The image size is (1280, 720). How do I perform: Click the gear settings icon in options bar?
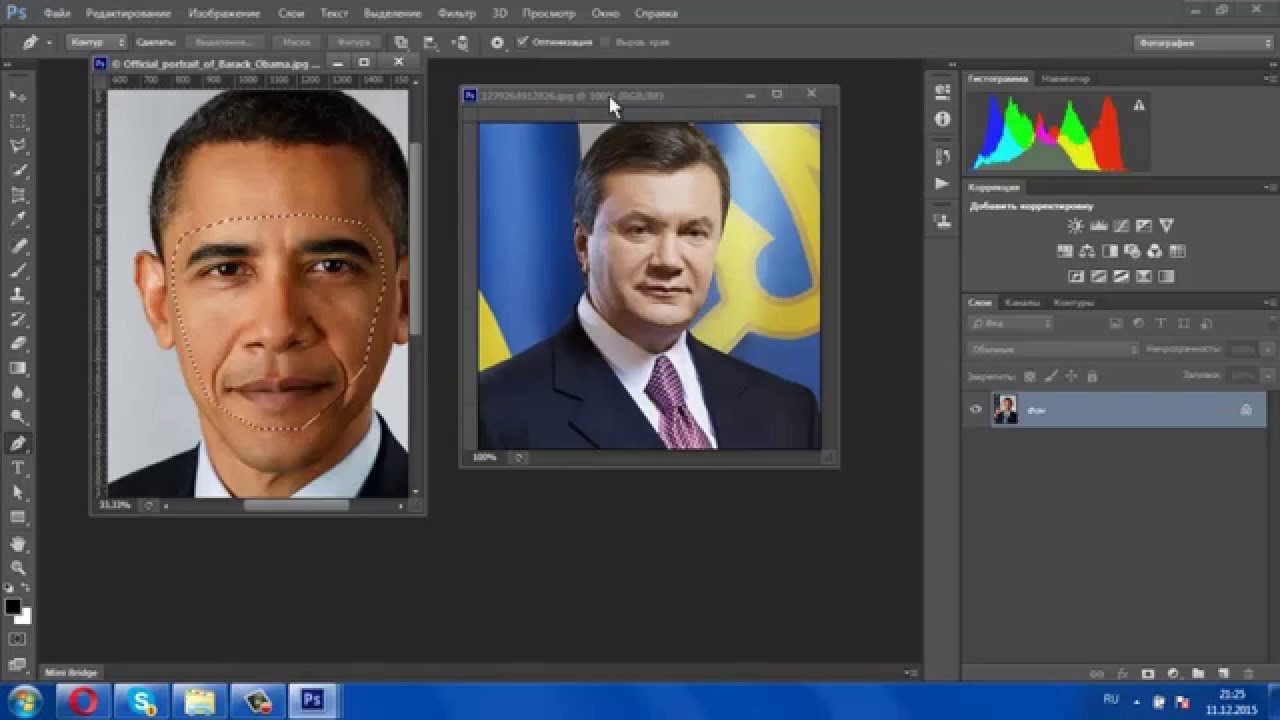tap(498, 43)
